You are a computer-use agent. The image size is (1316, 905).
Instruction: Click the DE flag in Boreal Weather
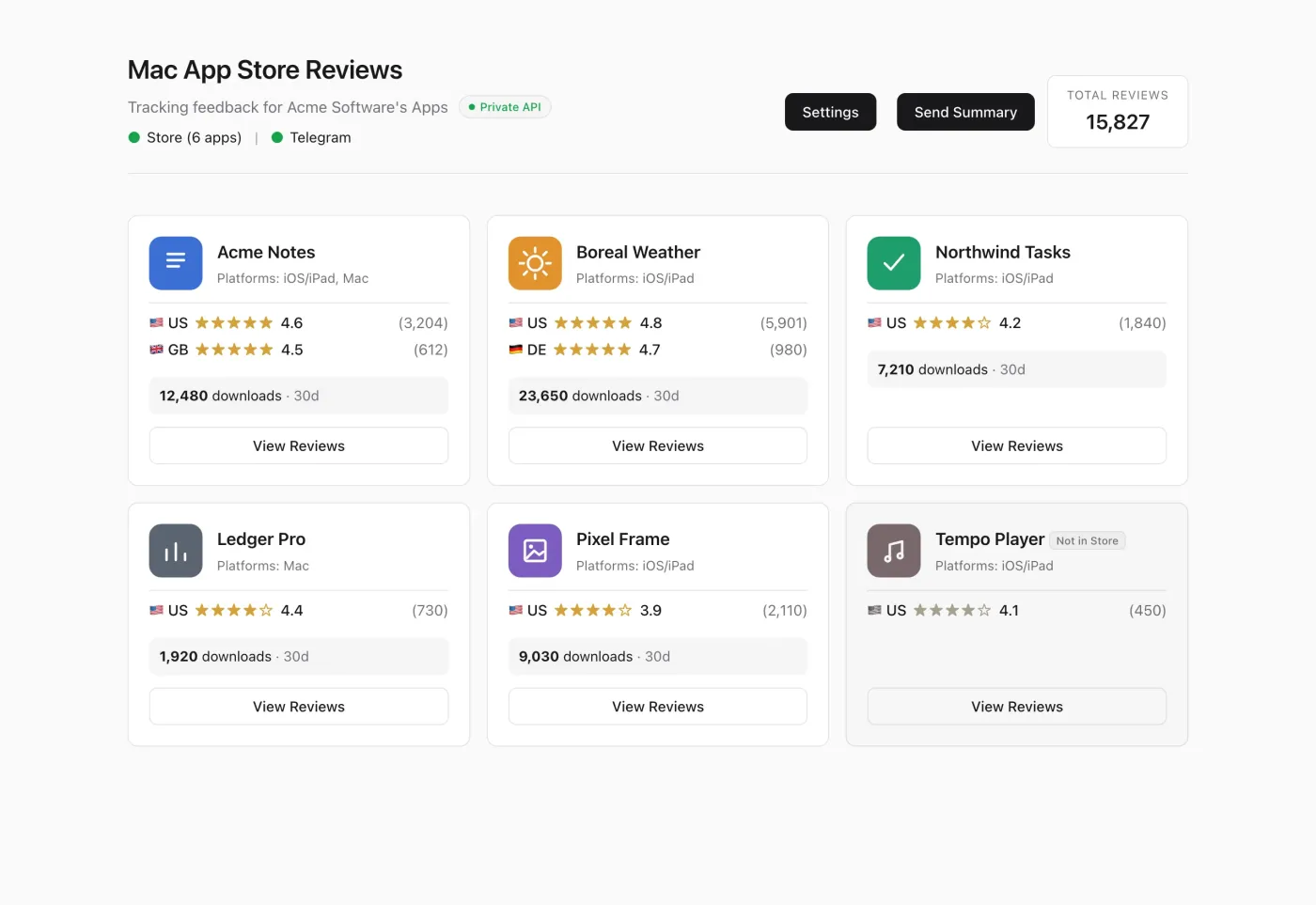[515, 350]
